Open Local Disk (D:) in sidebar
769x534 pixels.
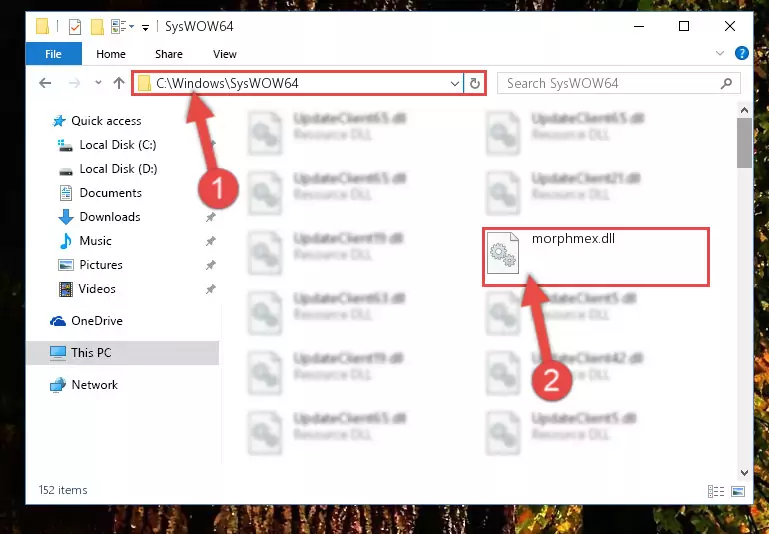[x=118, y=169]
